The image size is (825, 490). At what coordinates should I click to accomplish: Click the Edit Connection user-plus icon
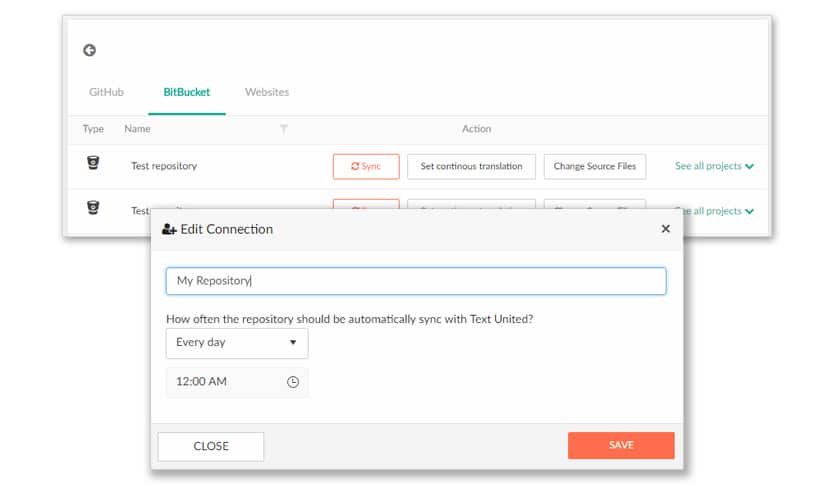tap(169, 229)
